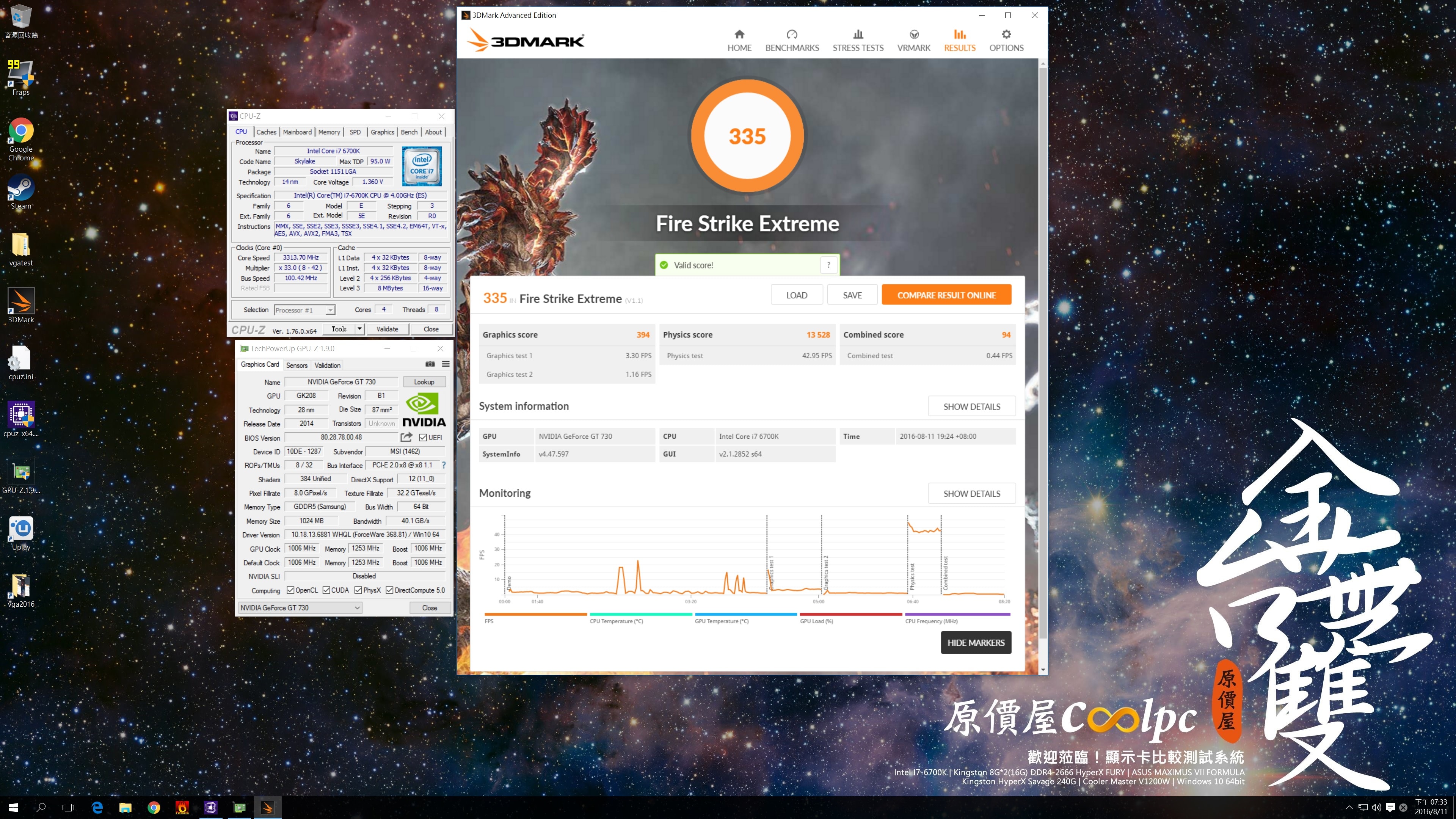Open STRESS TESTS in 3DMark

858,41
